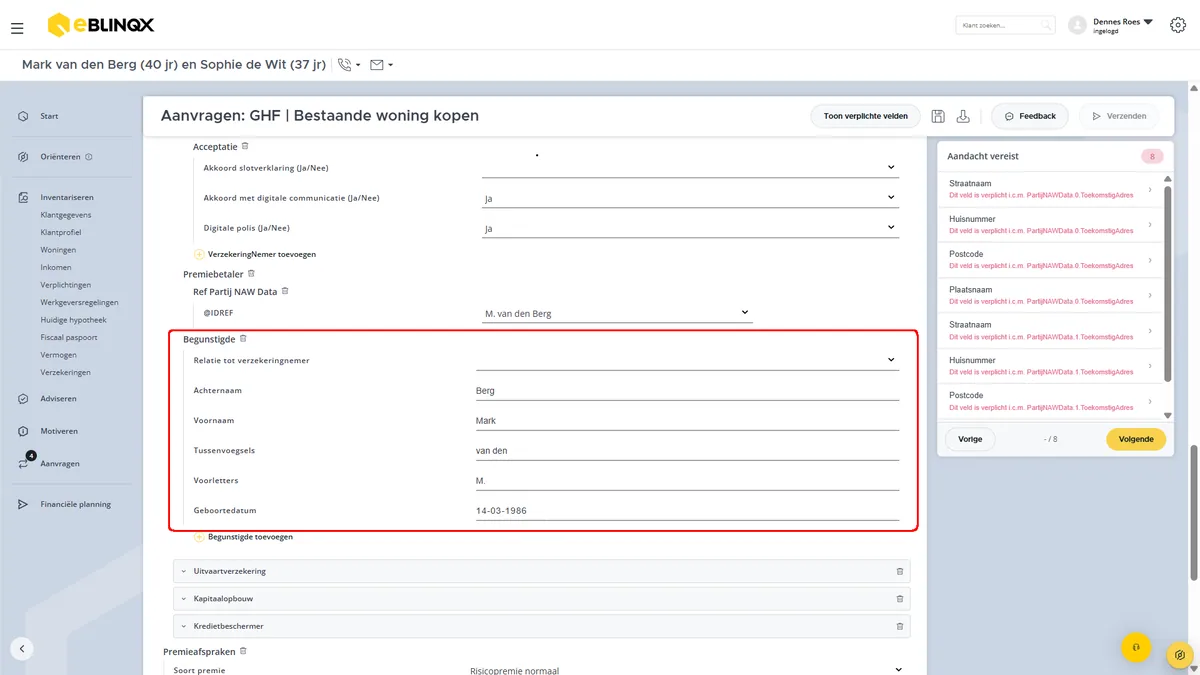Click the Toon verplichte velden button
The height and width of the screenshot is (675, 1200).
point(865,116)
